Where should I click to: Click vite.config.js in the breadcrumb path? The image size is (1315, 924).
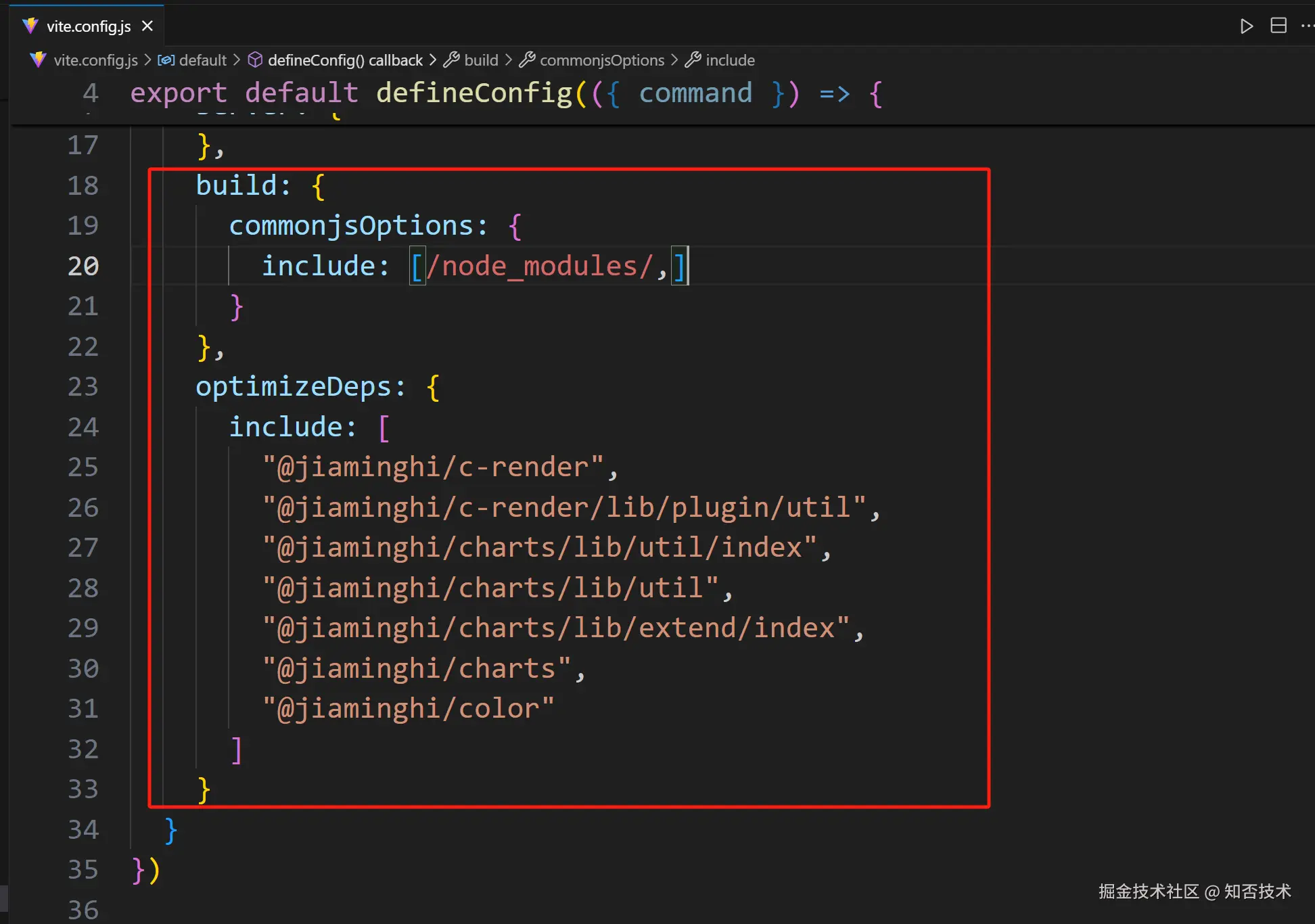[x=95, y=60]
